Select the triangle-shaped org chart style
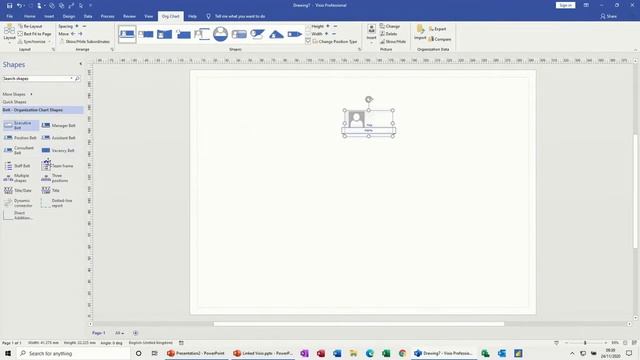The image size is (640, 360). click(276, 34)
